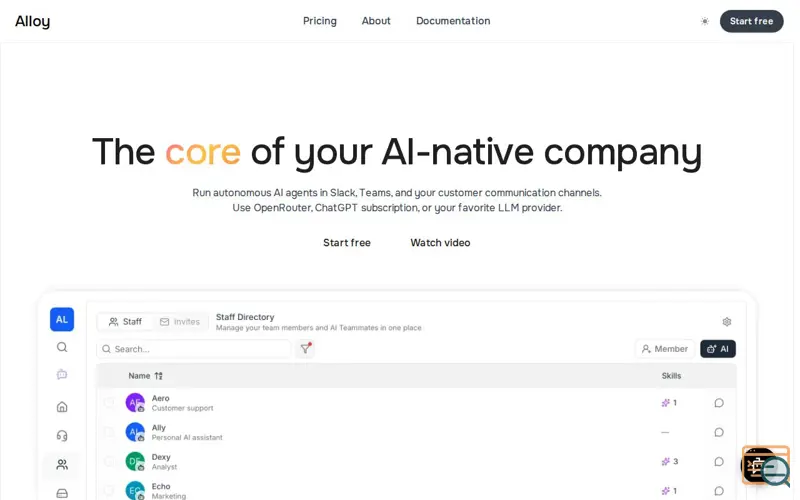Switch to the Staff tab
This screenshot has height=500, width=800.
(126, 322)
